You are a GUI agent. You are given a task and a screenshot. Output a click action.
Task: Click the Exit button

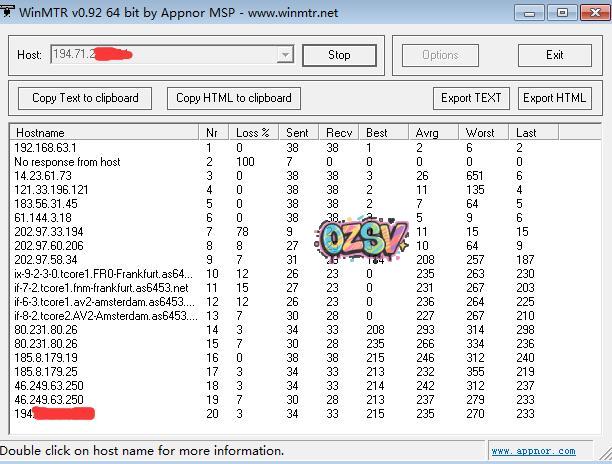click(554, 55)
